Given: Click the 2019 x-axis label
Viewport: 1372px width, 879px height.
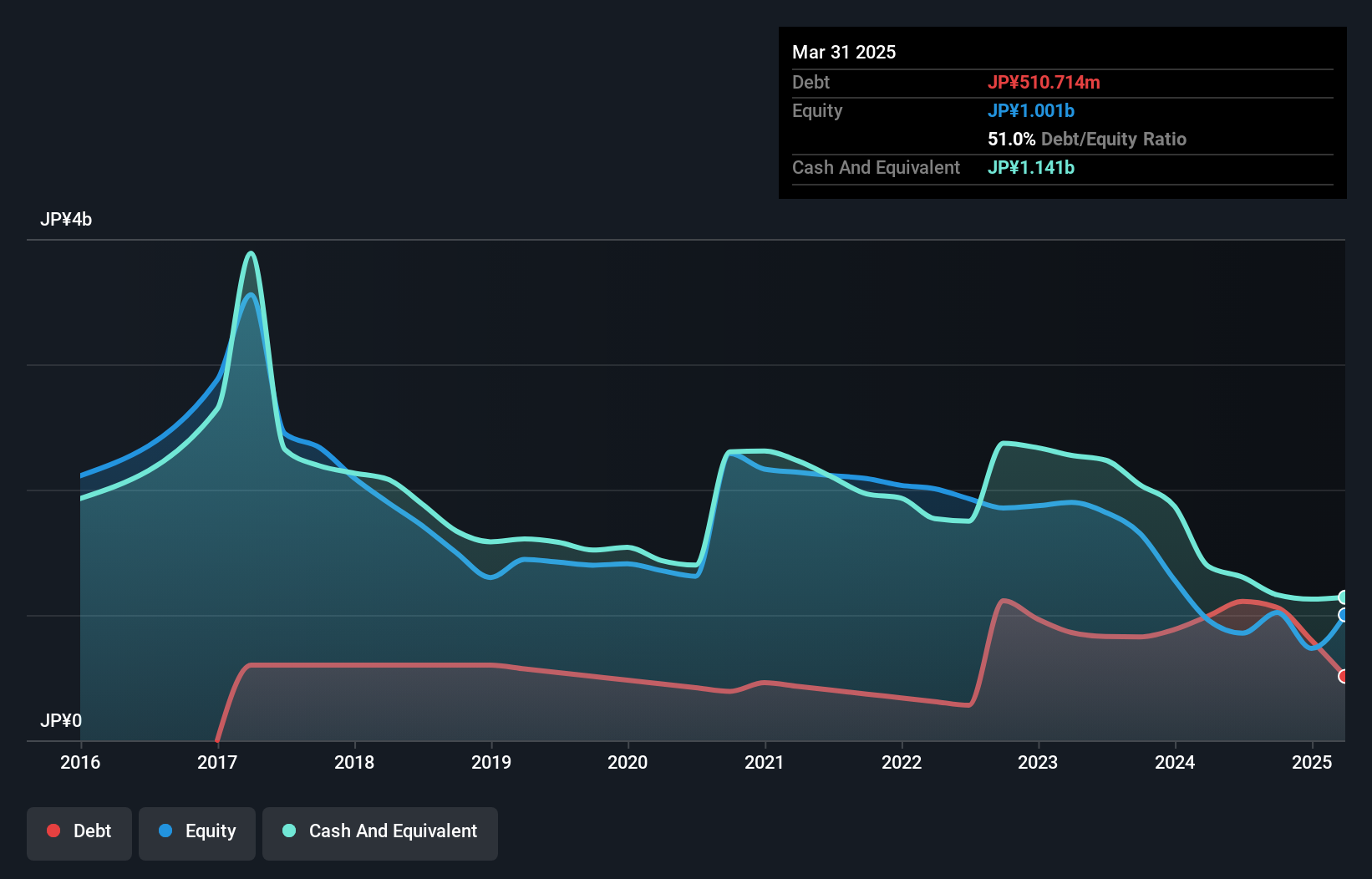Looking at the screenshot, I should 491,762.
